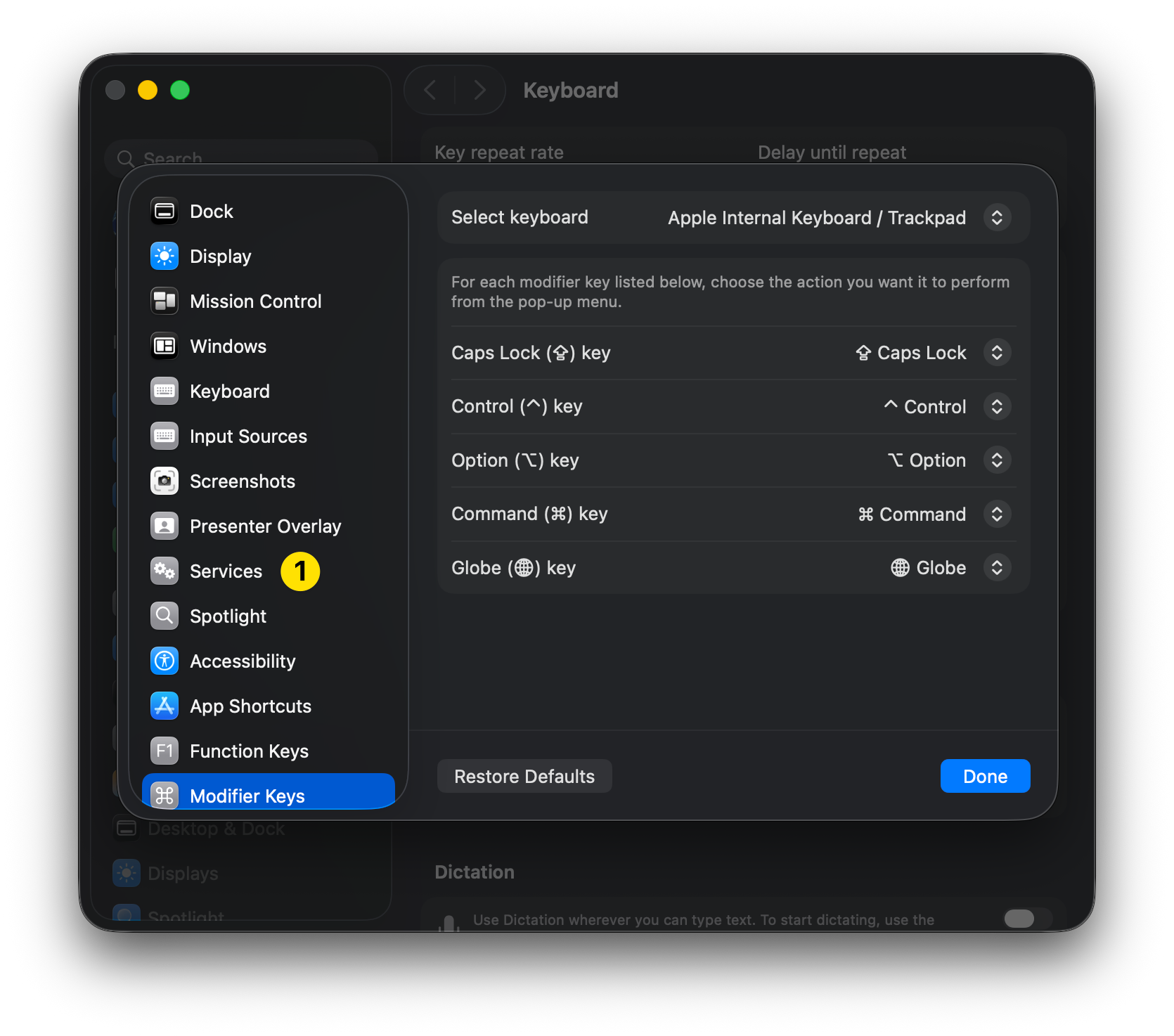This screenshot has width=1174, height=1036.
Task: Select the Display sun icon
Action: click(165, 257)
